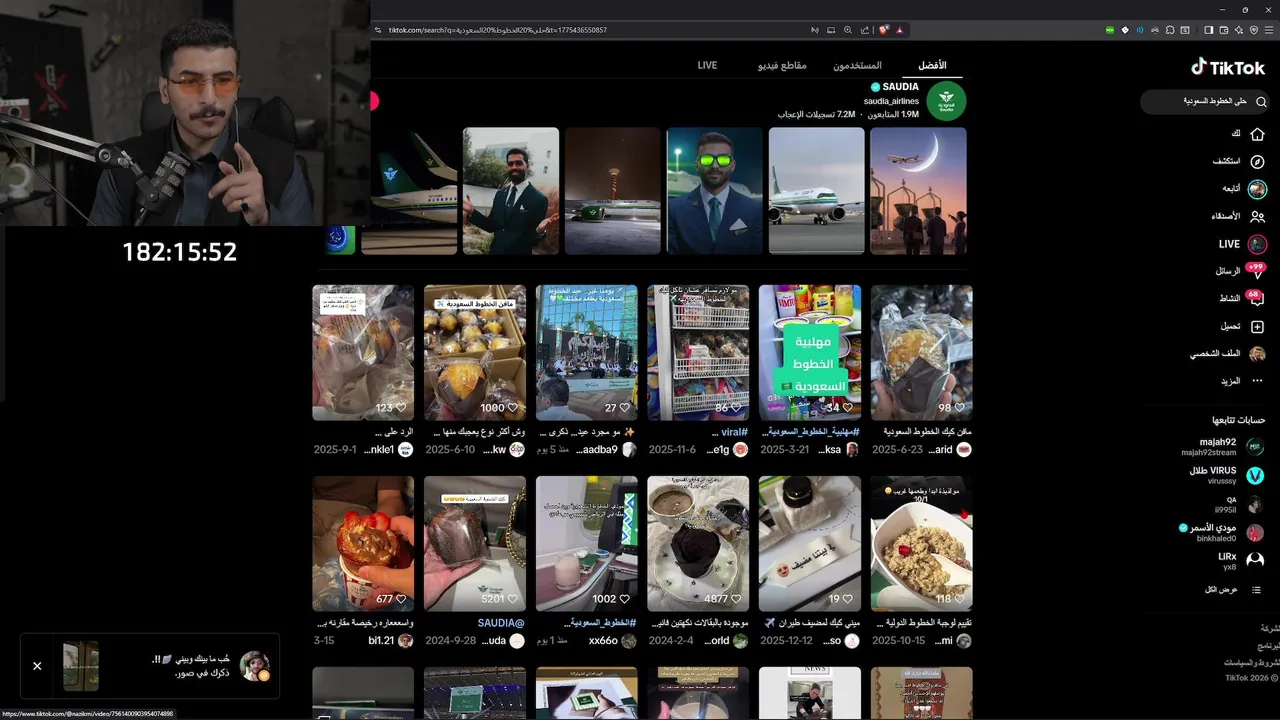This screenshot has width=1280, height=720.
Task: Open Explore compass icon (استكشف)
Action: pos(1257,162)
